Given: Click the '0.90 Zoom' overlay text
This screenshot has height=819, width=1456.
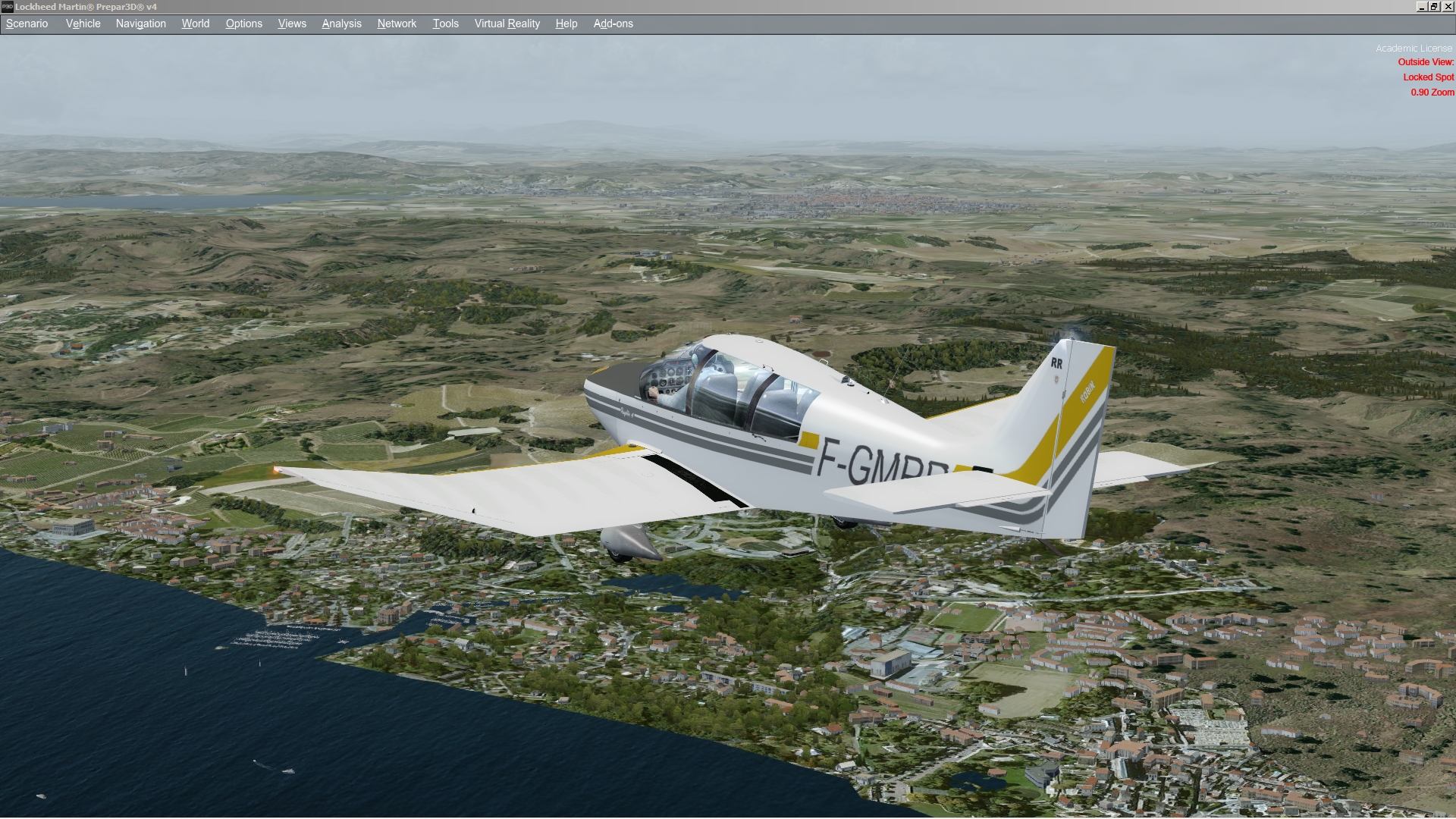Looking at the screenshot, I should coord(1432,93).
